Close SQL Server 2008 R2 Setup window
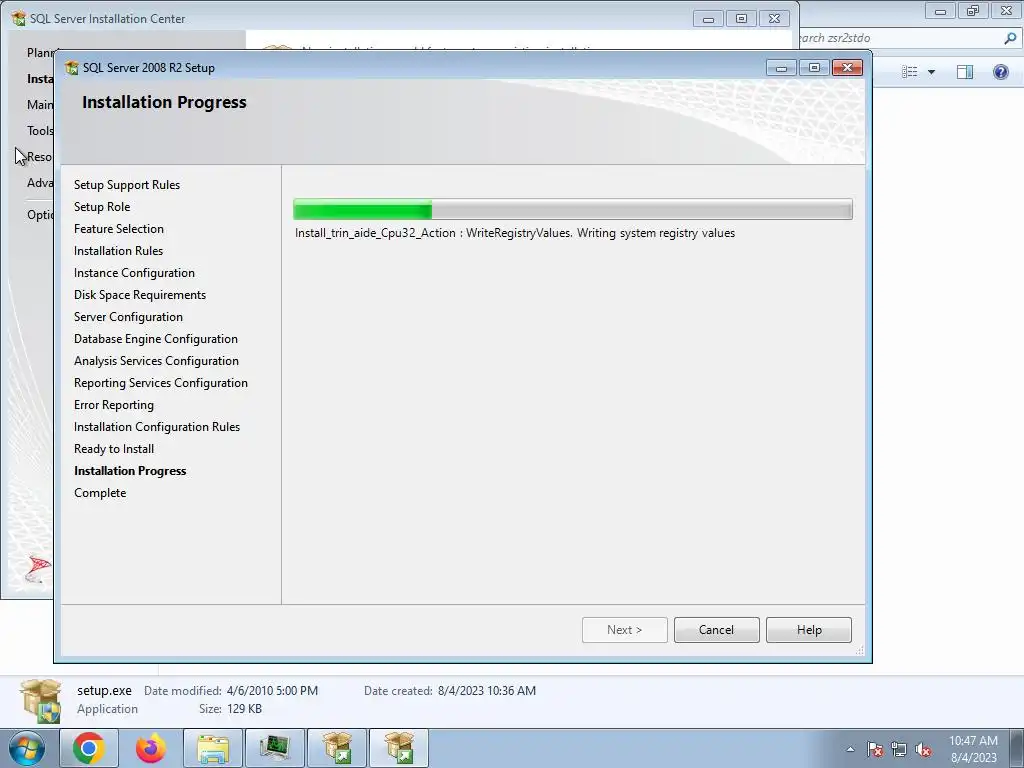Screen dimensions: 1024x768 pos(847,67)
